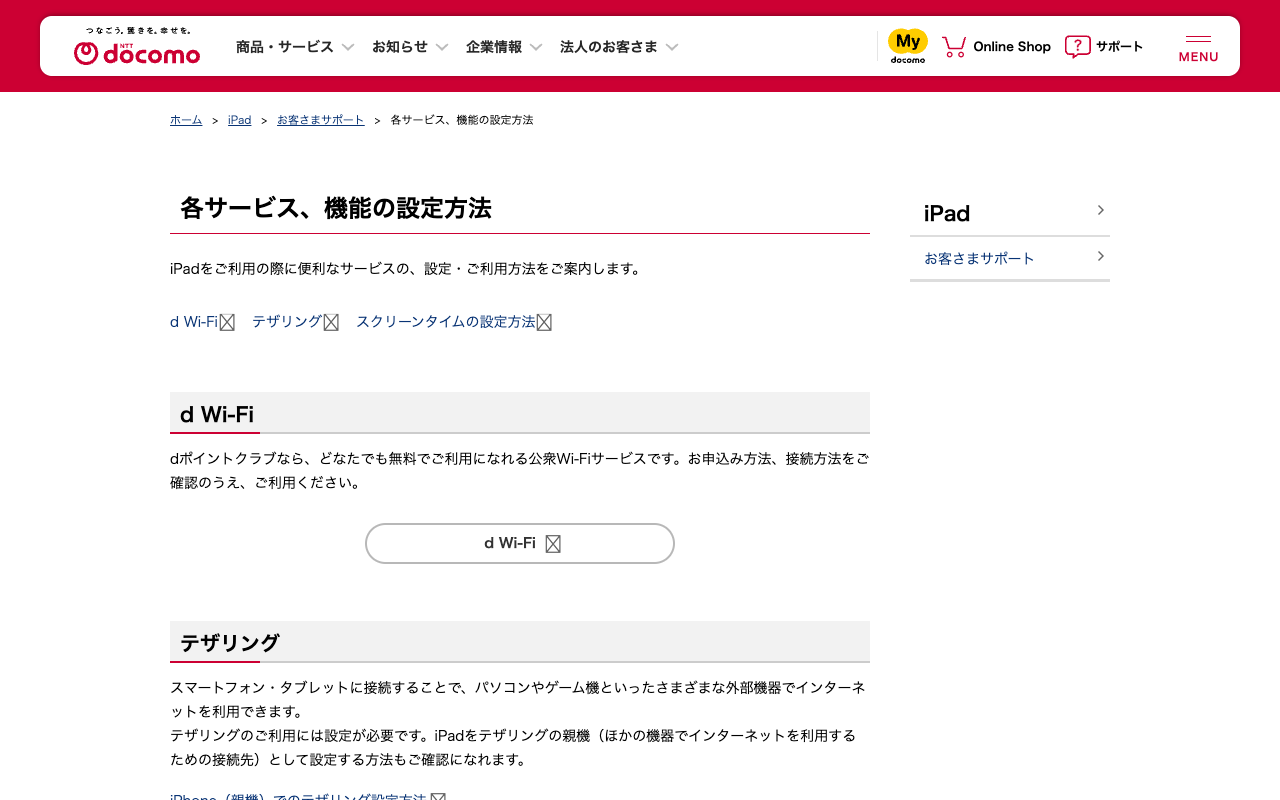Jump to スクリーンタイムの設定方法 link
This screenshot has width=1280, height=800.
[446, 322]
